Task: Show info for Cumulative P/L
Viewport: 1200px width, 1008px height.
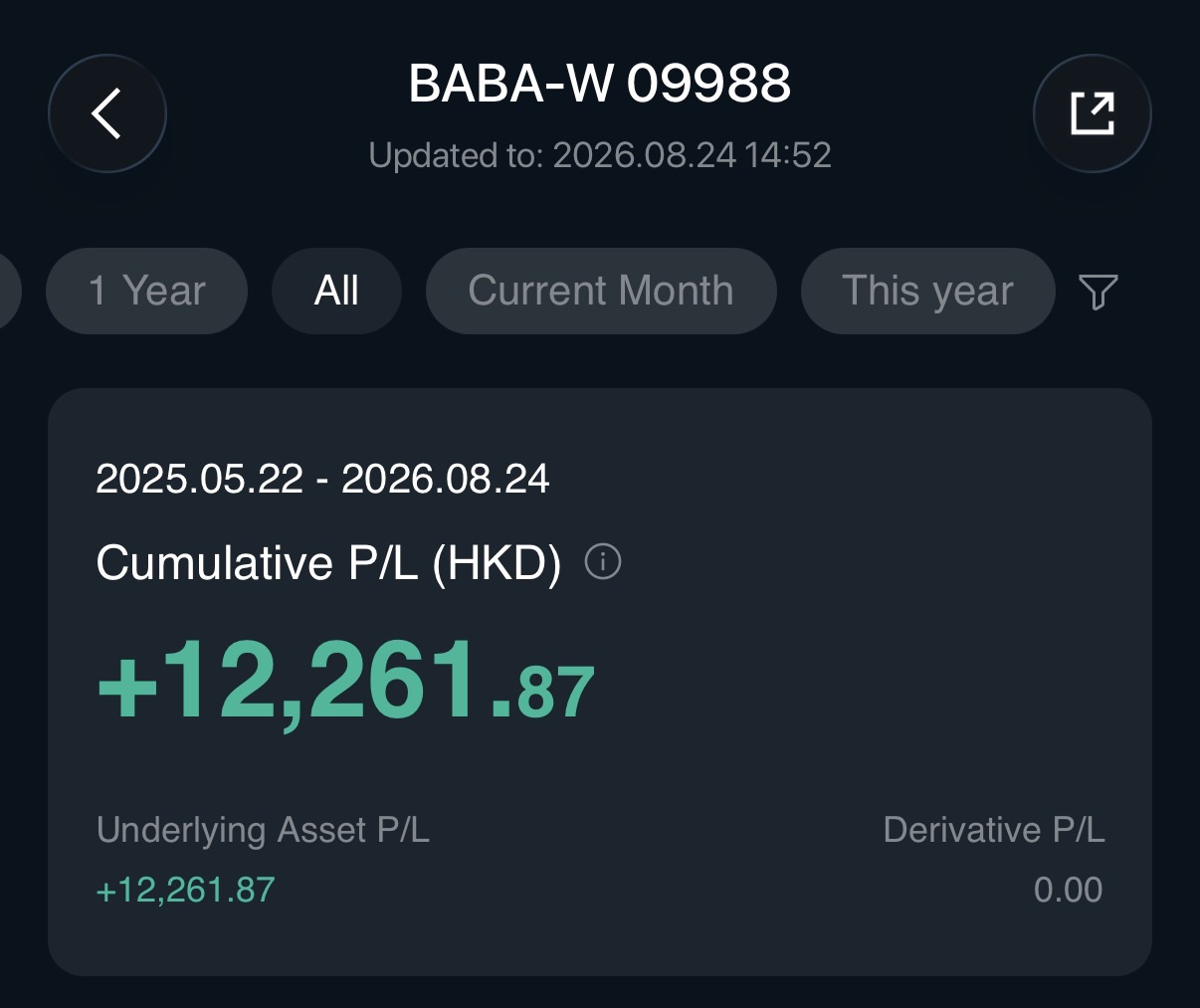Action: click(x=602, y=562)
